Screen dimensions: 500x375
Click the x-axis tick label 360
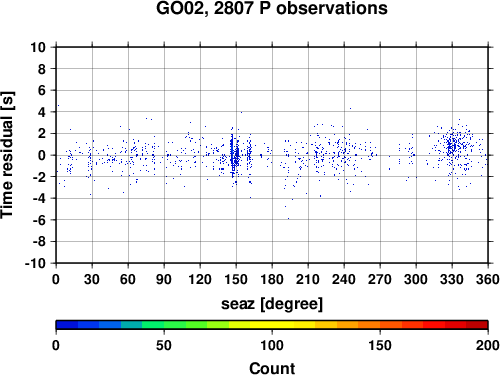click(488, 279)
